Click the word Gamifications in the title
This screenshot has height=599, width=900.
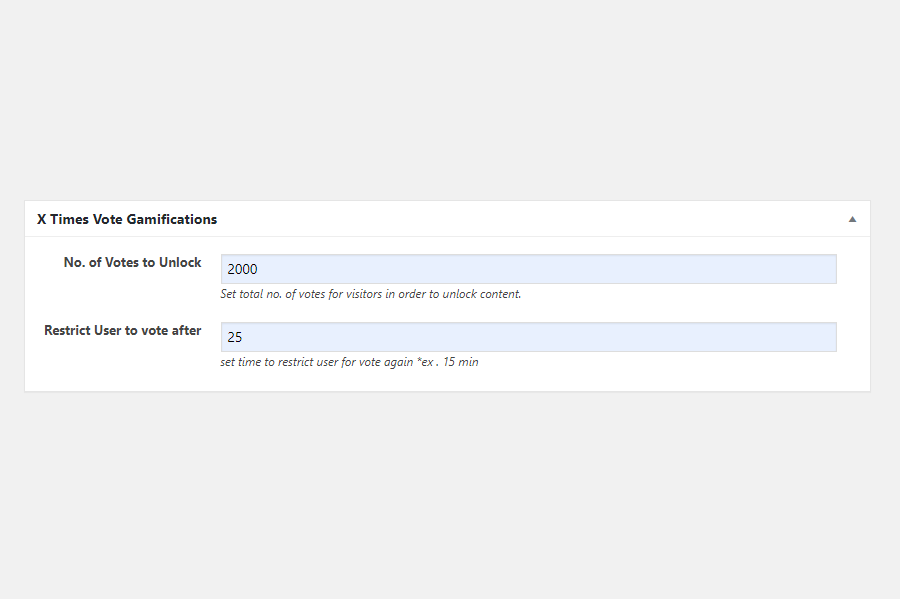[x=172, y=219]
